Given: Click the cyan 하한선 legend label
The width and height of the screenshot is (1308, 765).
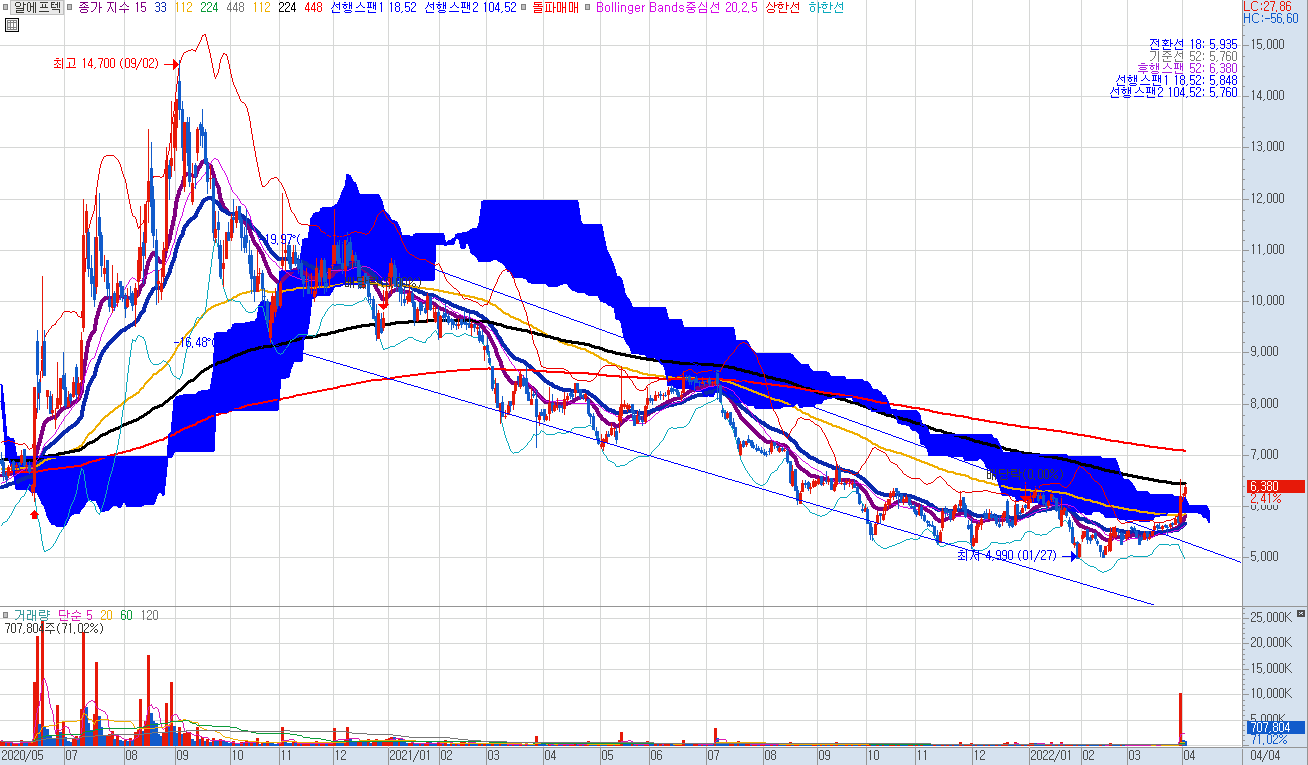Looking at the screenshot, I should pos(825,7).
